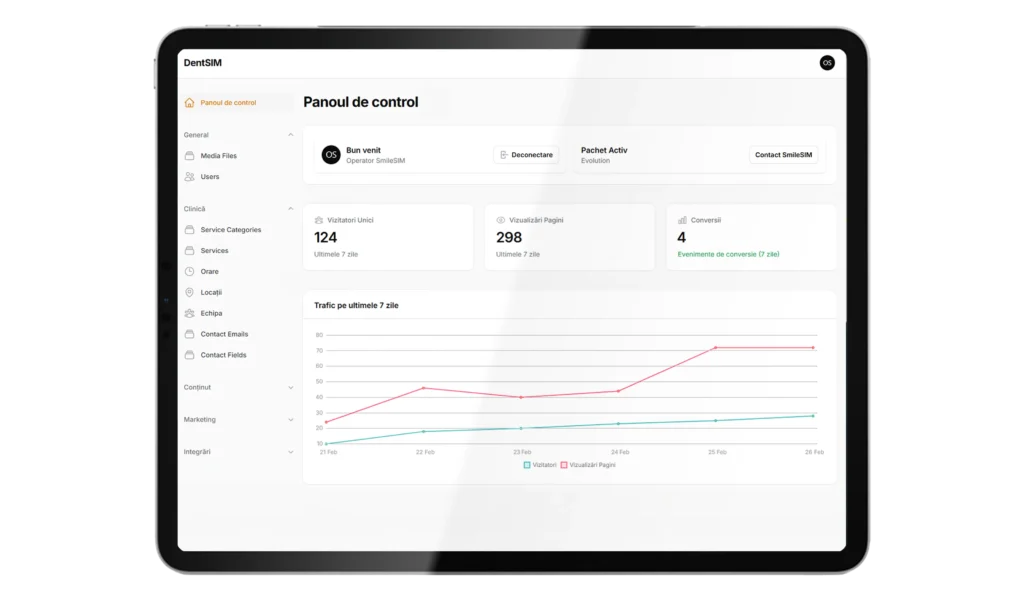Screen dimensions: 1024x602
Task: Click the Orare clock icon
Action: coord(190,271)
